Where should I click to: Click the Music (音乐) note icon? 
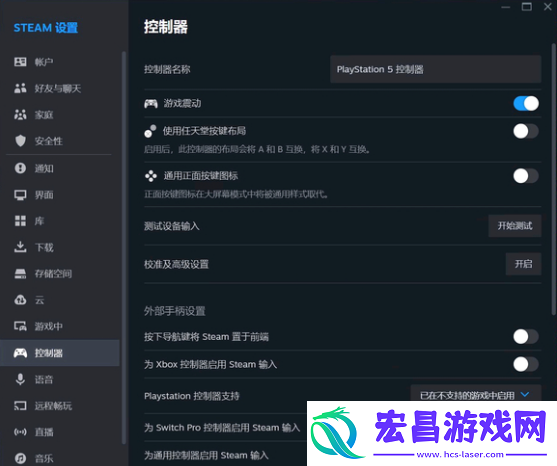pos(20,458)
